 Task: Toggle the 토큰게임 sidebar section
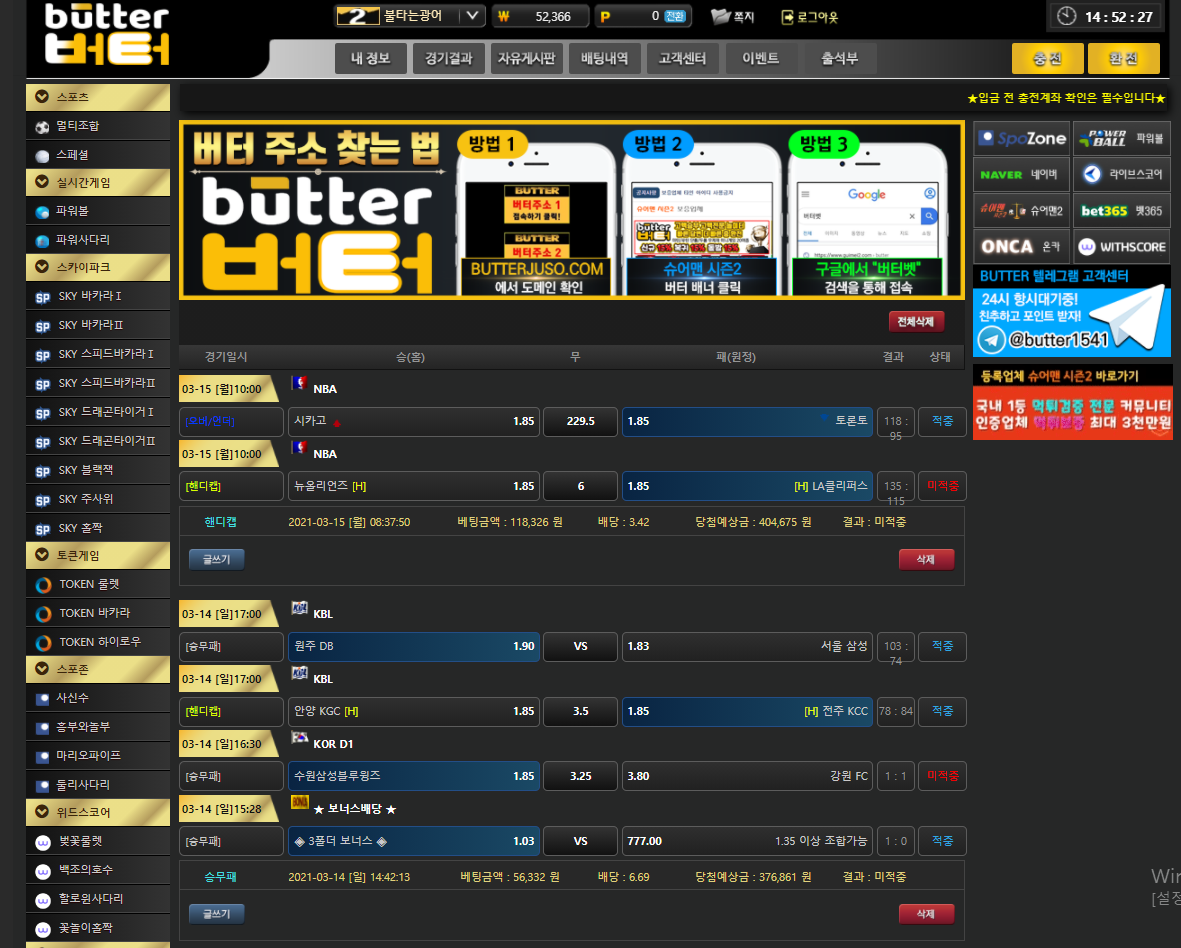(42, 555)
